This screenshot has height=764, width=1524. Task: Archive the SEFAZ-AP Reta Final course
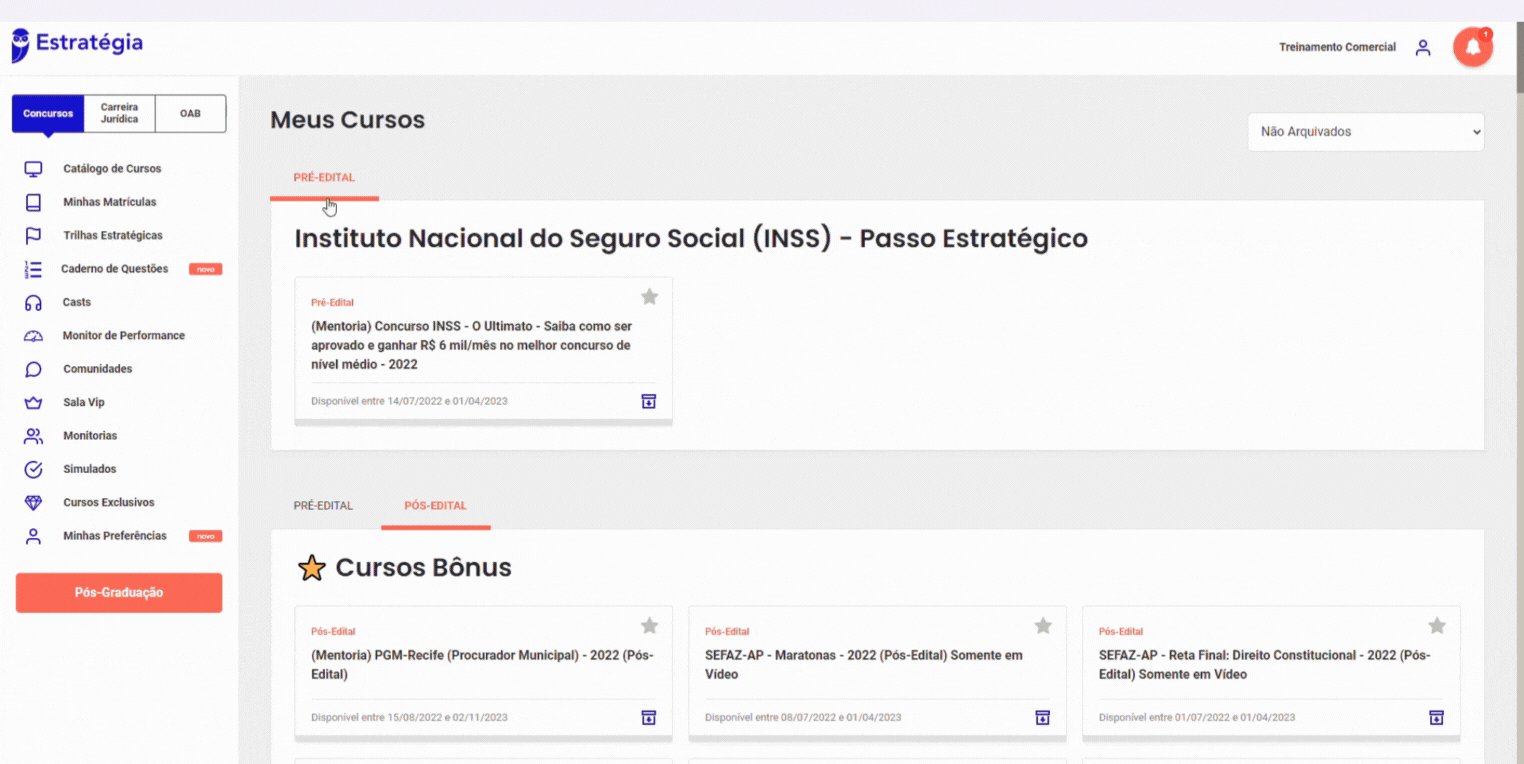[1436, 717]
